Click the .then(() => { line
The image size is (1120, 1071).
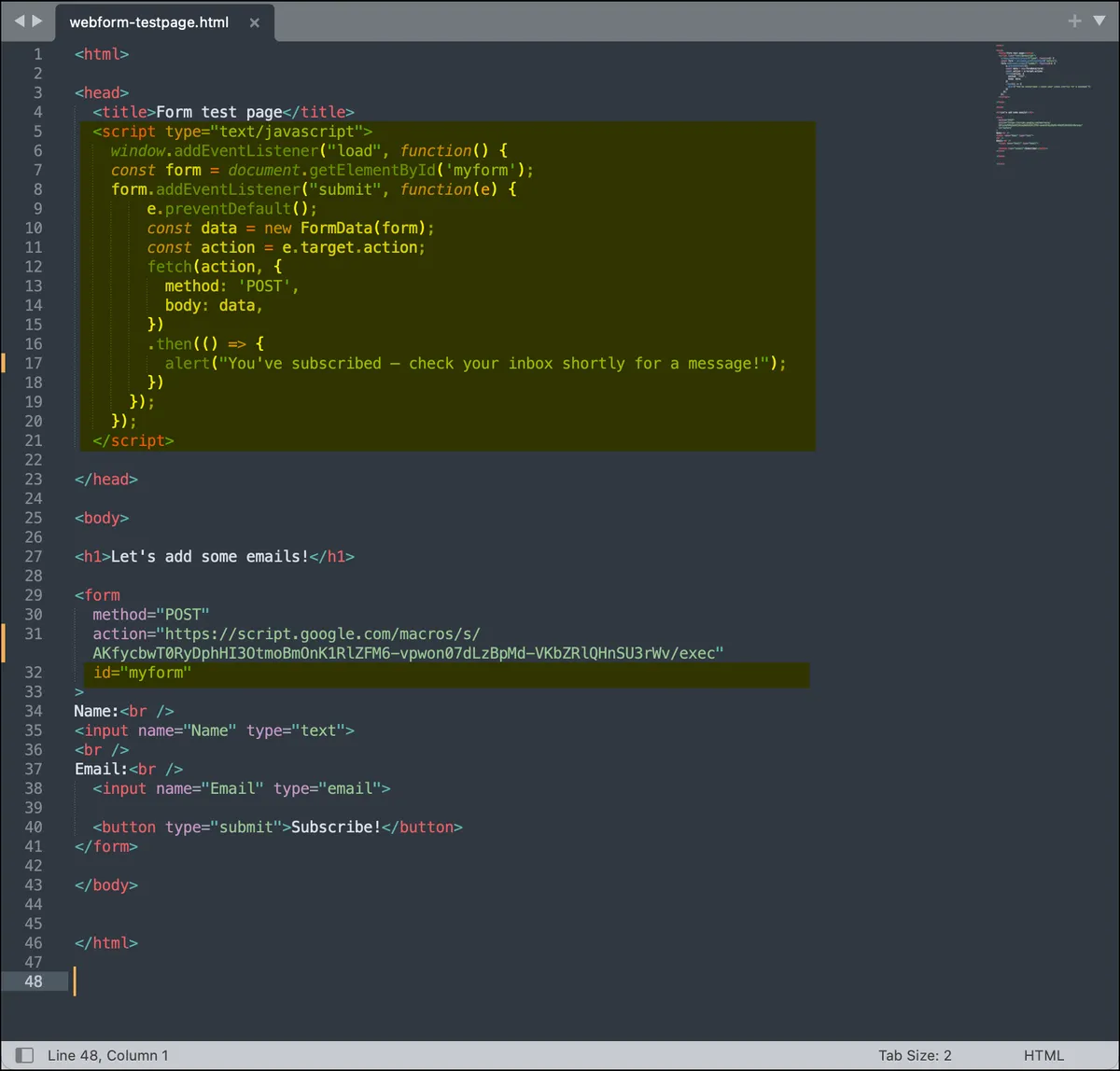(205, 343)
